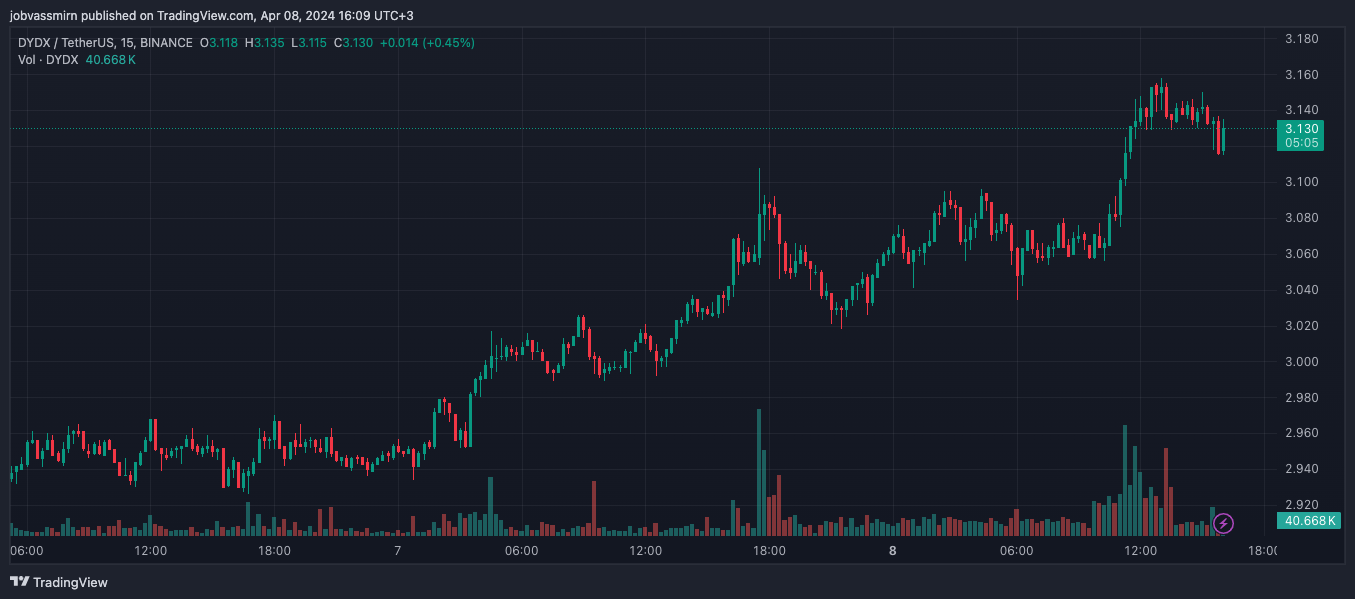Click the 05:05 candle countdown label
1355x599 pixels.
1301,143
